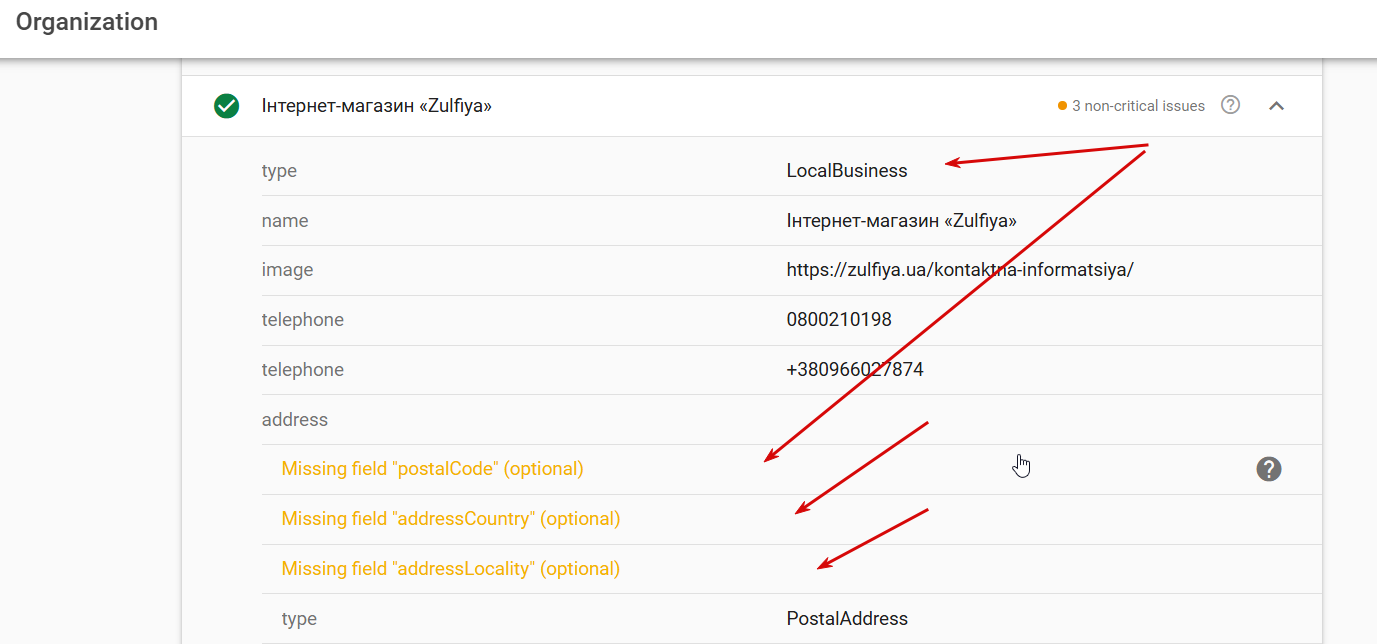This screenshot has height=644, width=1377.
Task: Click the image field label
Action: coord(287,270)
